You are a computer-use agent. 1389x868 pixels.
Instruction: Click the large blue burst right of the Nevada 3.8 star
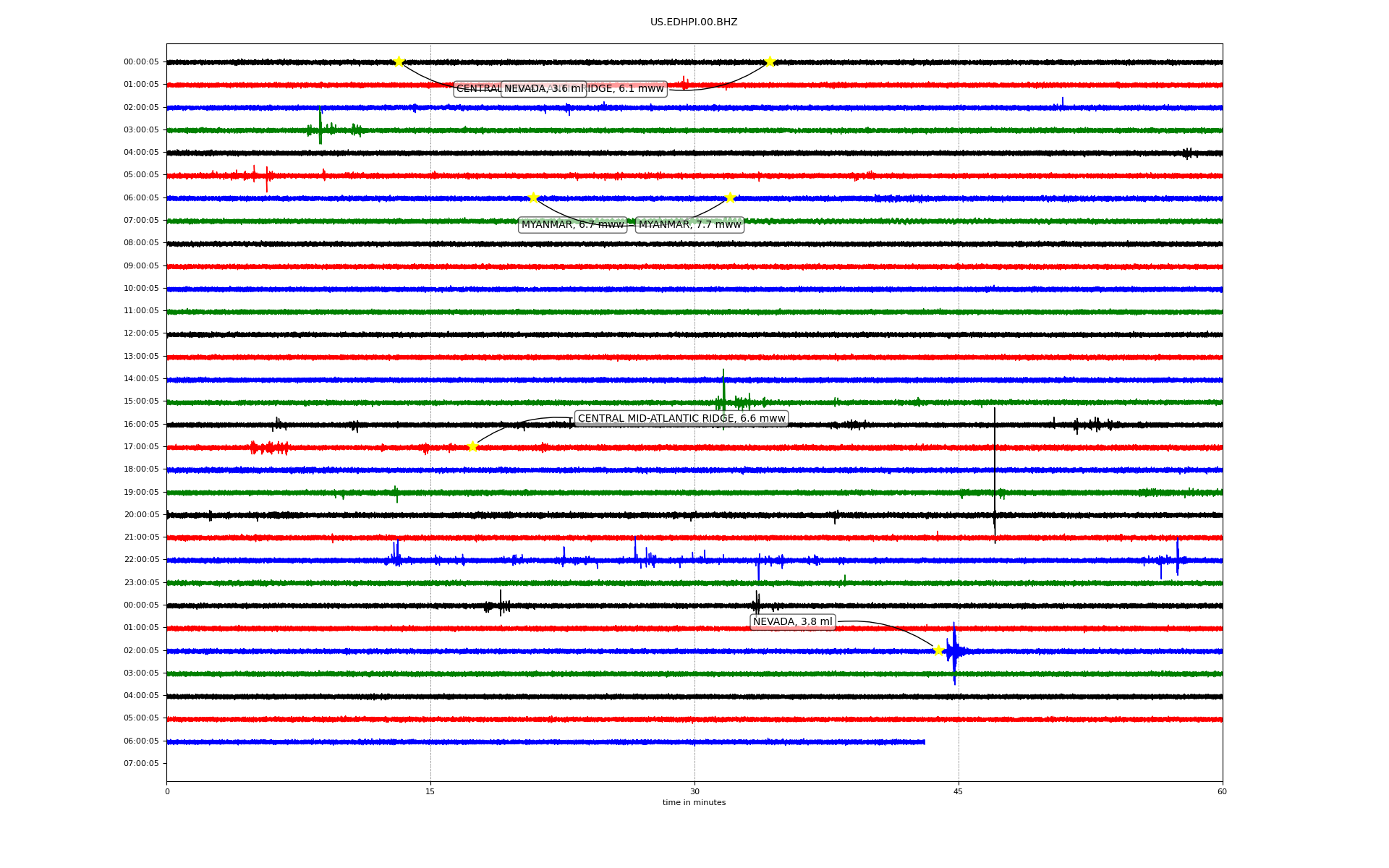[x=955, y=651]
